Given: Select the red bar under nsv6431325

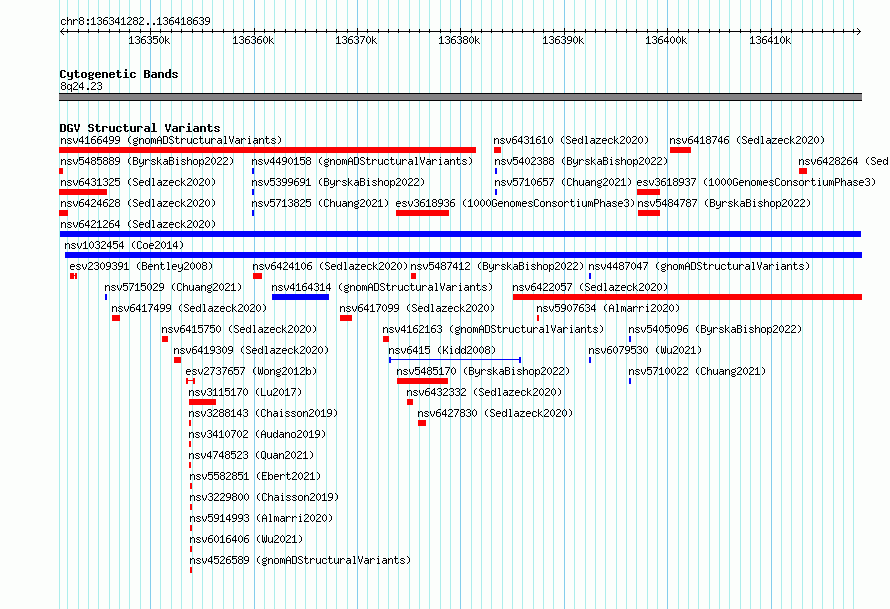Looking at the screenshot, I should pyautogui.click(x=83, y=192).
